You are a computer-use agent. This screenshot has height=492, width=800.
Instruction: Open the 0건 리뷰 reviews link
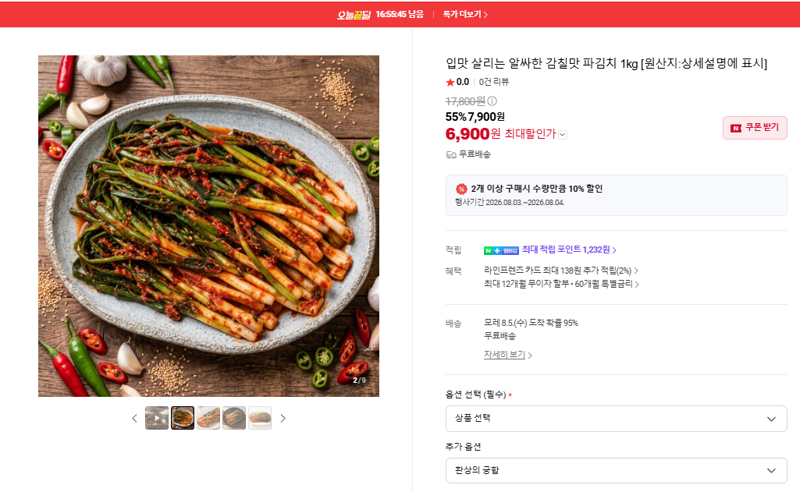tap(493, 82)
